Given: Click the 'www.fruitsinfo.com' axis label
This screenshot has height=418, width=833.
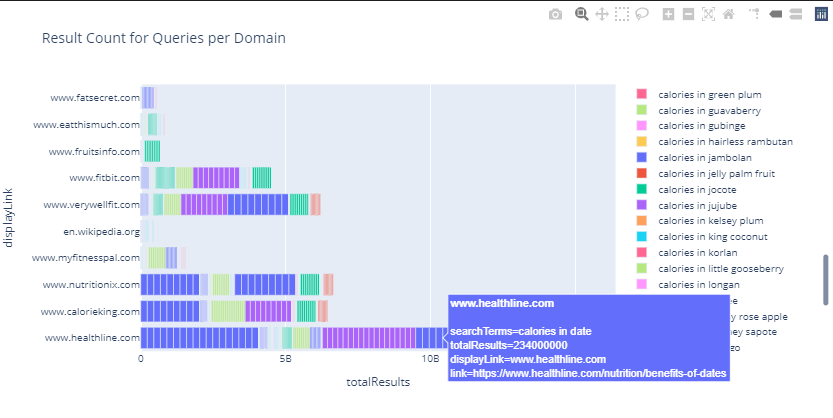Looking at the screenshot, I should (94, 152).
